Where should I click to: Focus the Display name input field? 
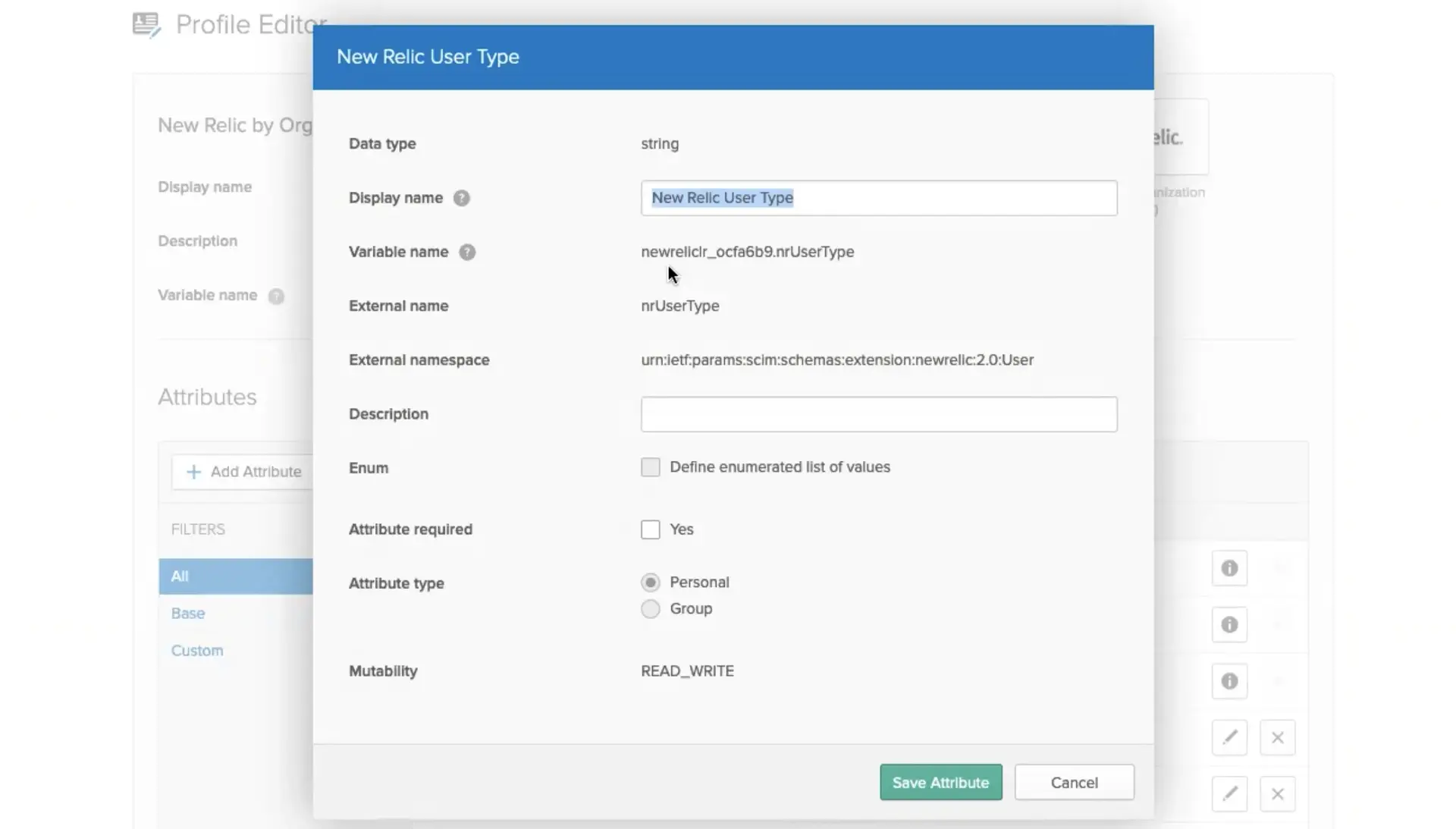coord(879,198)
